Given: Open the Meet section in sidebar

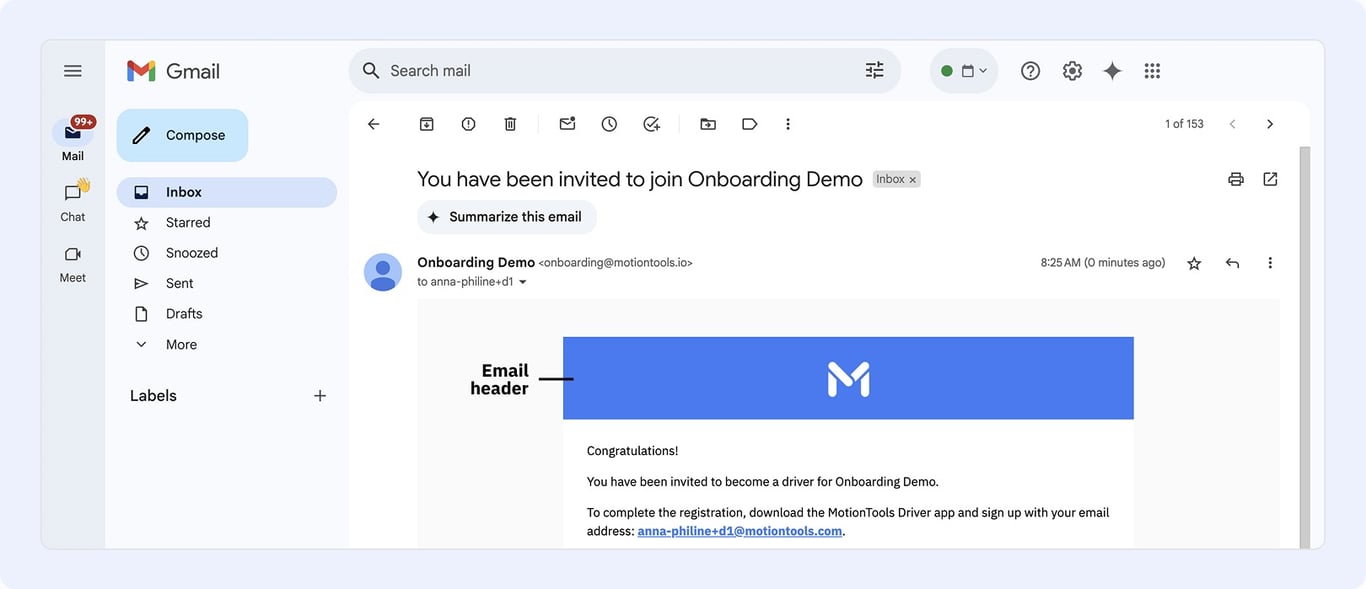Looking at the screenshot, I should coord(73,264).
